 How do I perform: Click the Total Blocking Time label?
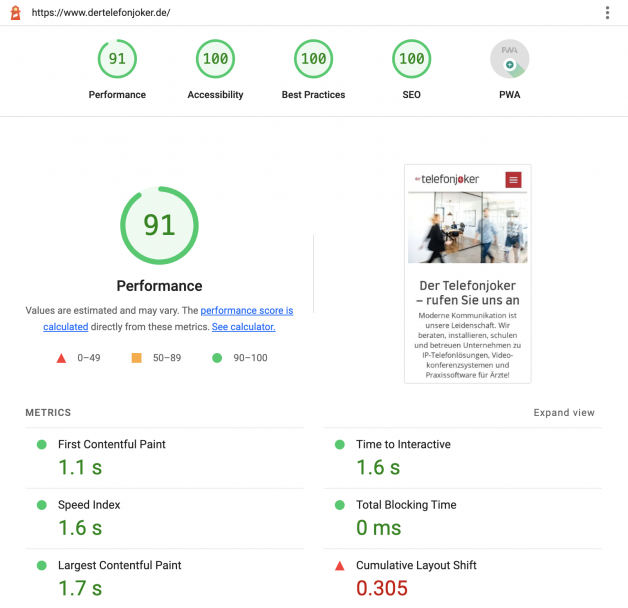pos(406,505)
